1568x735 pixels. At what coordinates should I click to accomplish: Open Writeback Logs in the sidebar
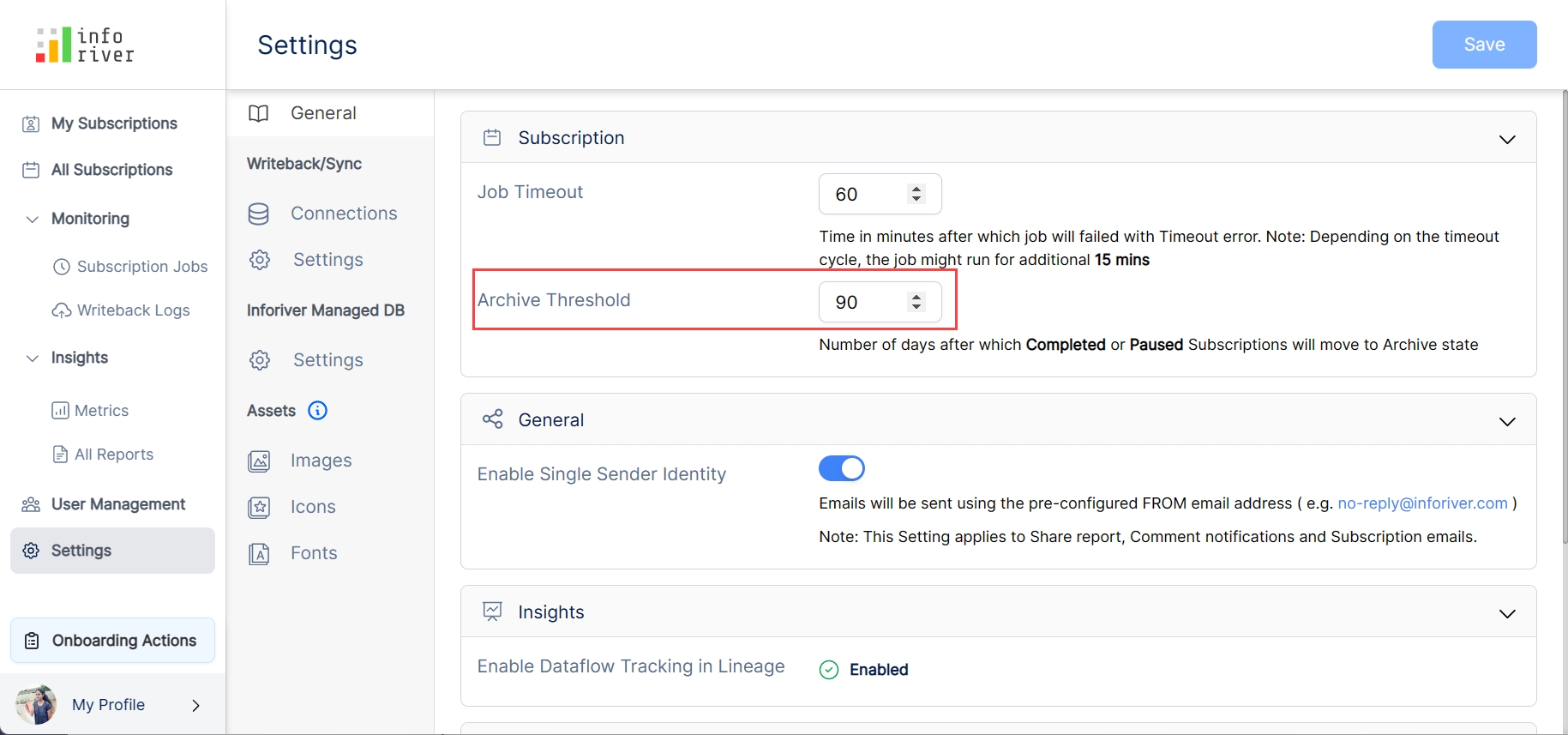coord(133,310)
